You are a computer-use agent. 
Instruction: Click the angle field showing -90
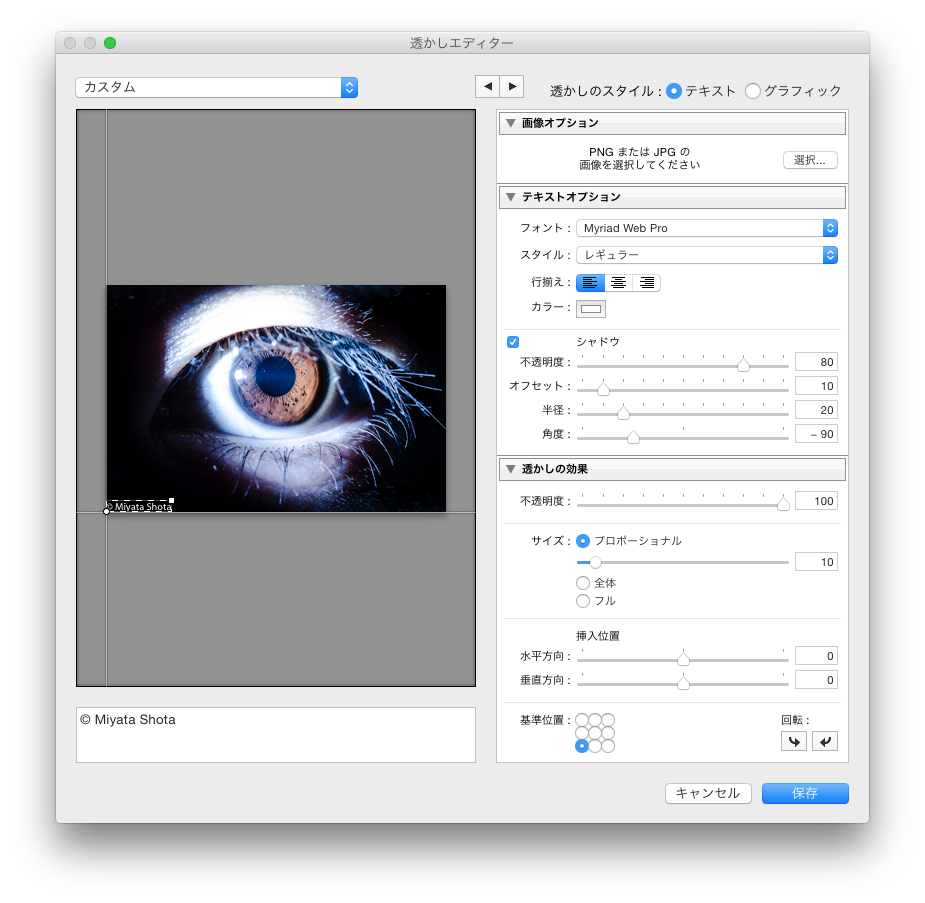click(816, 435)
